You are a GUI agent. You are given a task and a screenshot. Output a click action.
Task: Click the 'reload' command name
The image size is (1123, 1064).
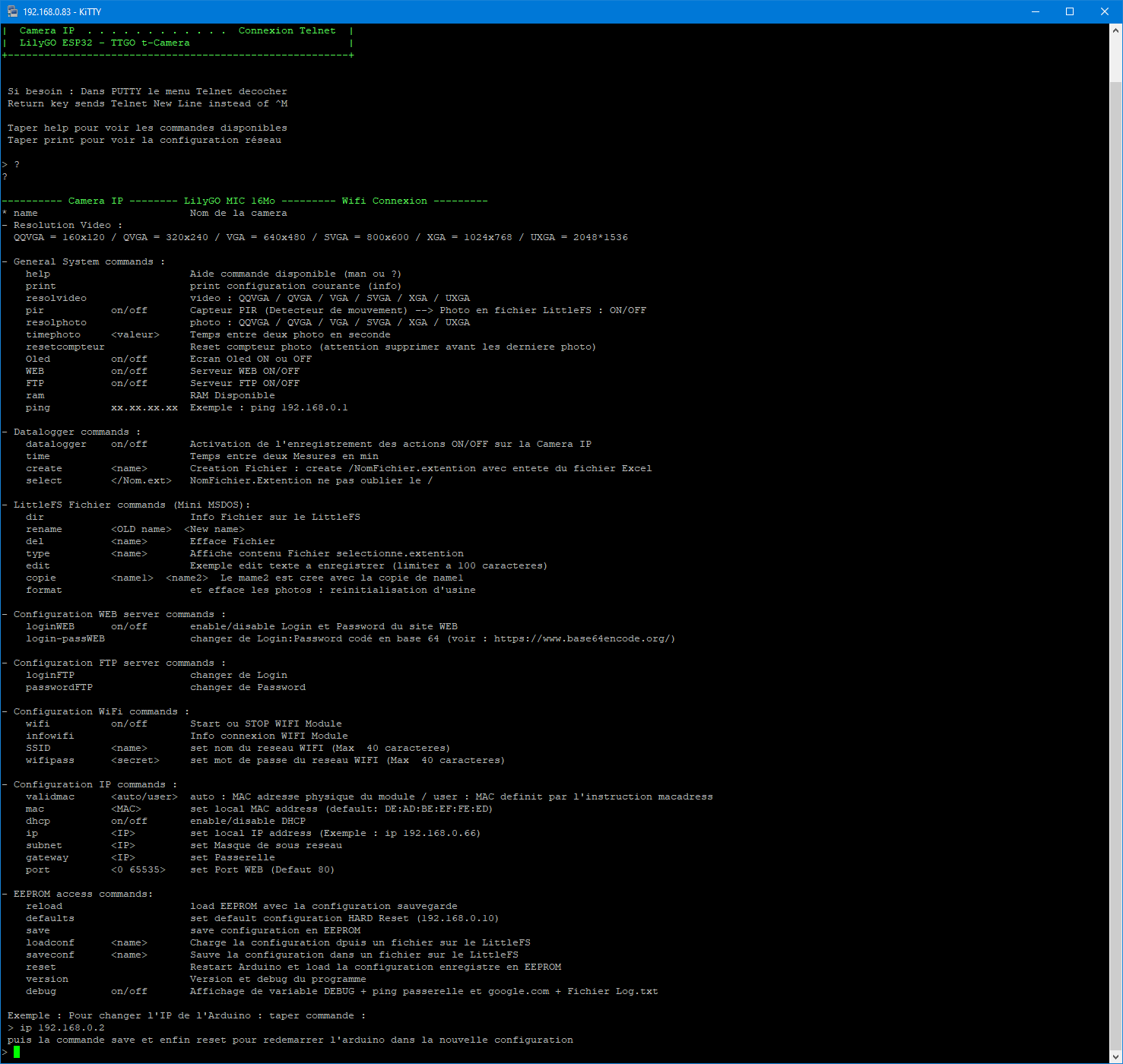tap(44, 906)
